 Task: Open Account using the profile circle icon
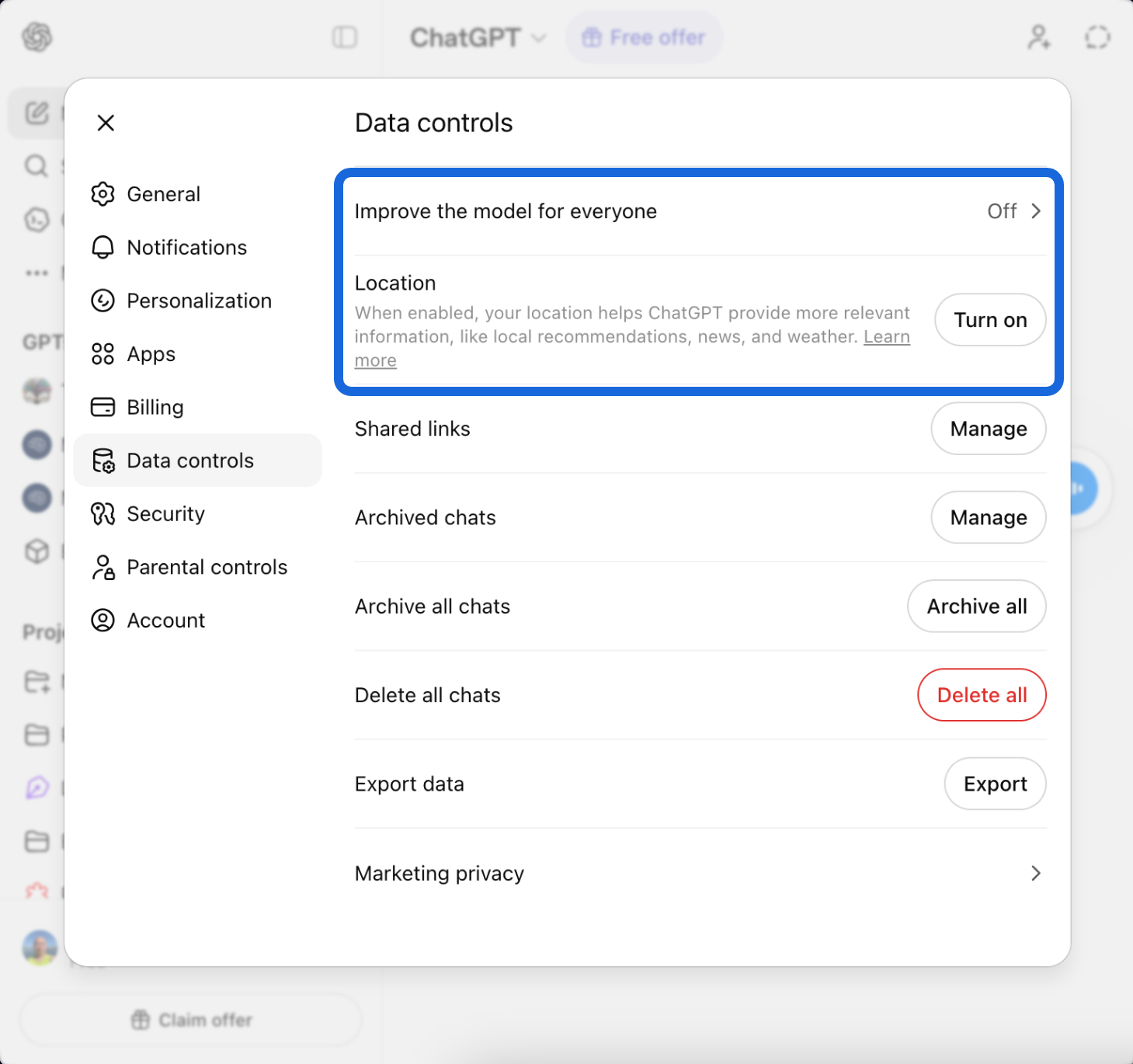tap(103, 620)
